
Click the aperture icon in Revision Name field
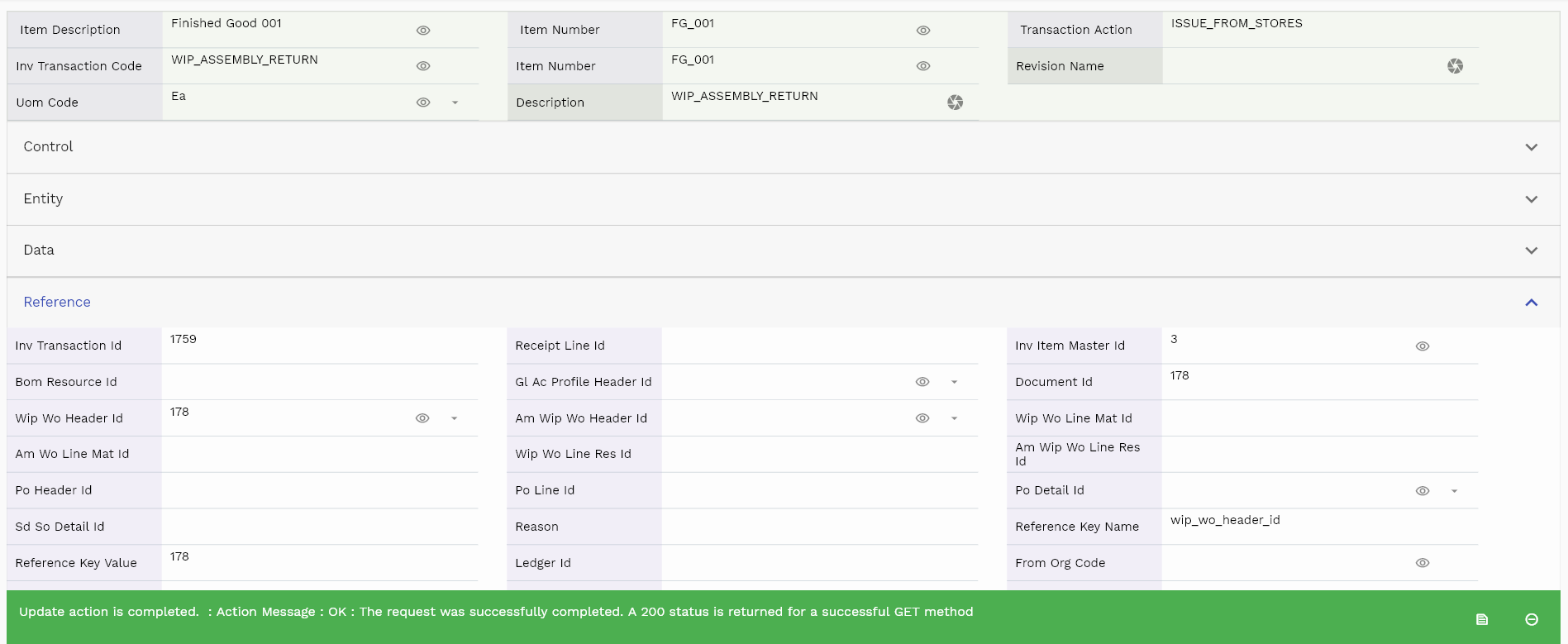coord(1455,66)
